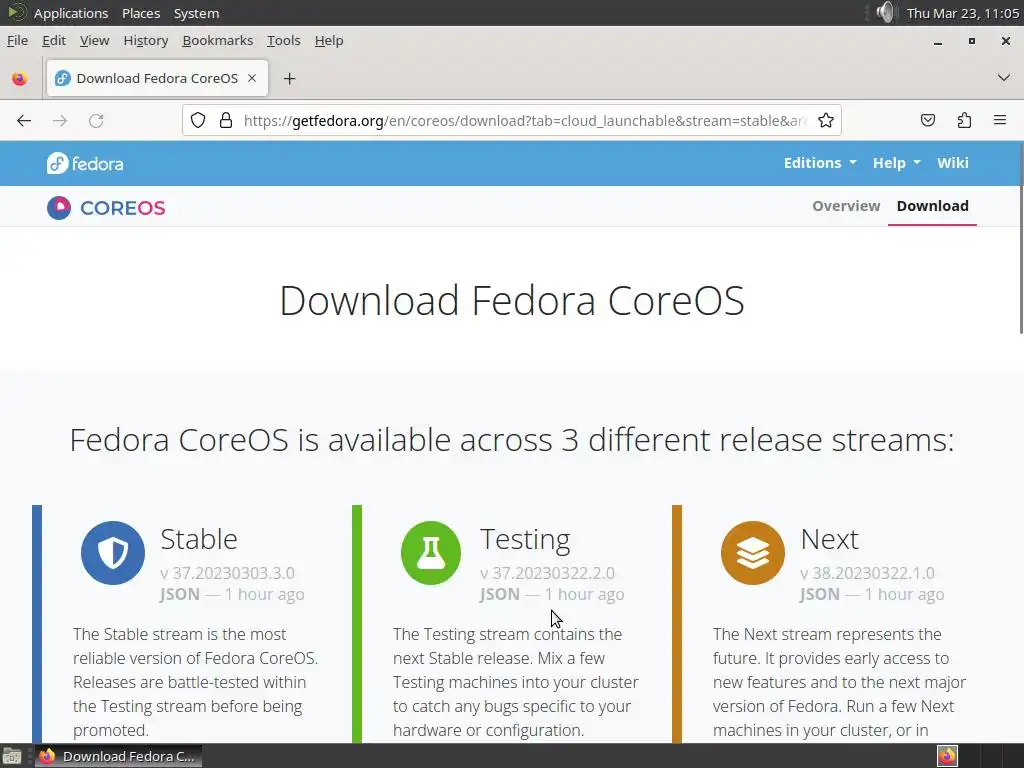Open the Stable stream JSON link
1024x768 pixels.
[x=180, y=594]
